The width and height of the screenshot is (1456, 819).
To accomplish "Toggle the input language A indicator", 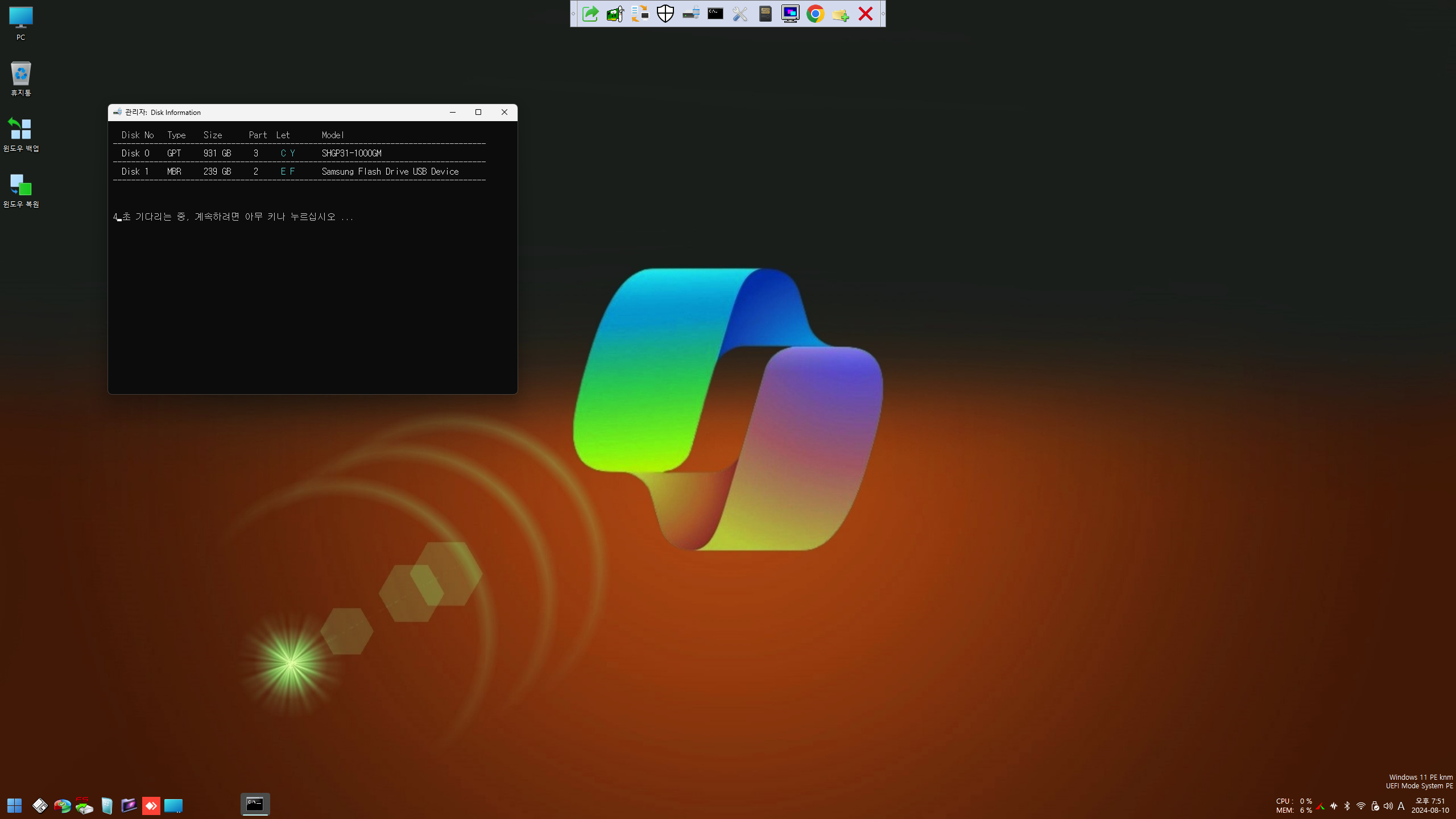I will 1401,806.
